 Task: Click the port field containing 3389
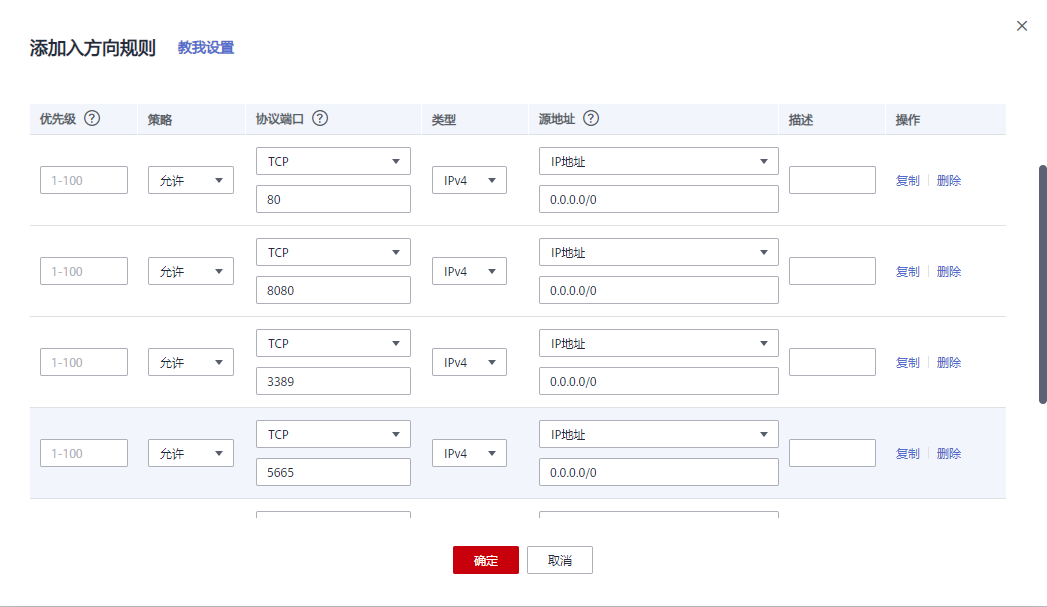point(333,381)
